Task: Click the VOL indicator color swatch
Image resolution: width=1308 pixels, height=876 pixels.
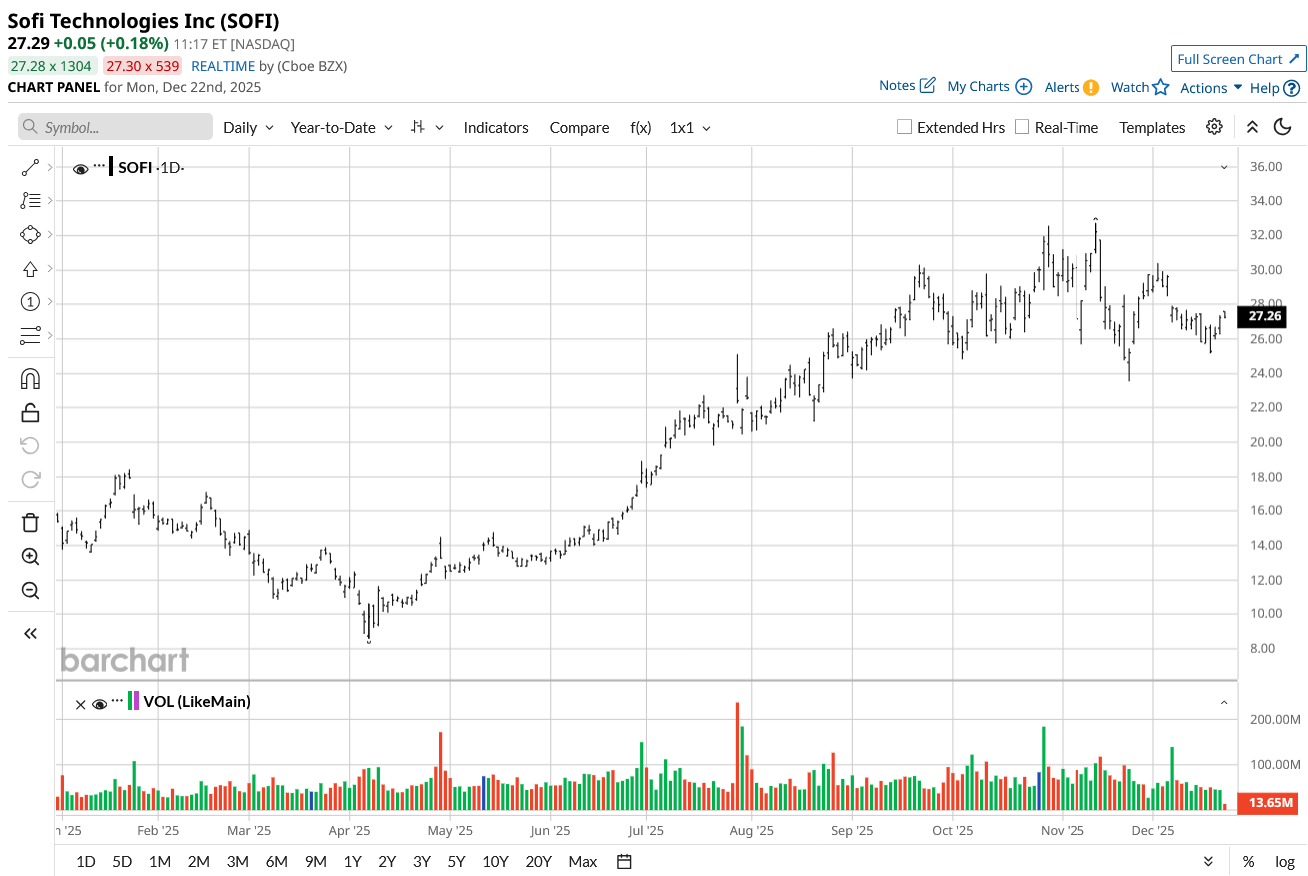Action: tap(134, 701)
